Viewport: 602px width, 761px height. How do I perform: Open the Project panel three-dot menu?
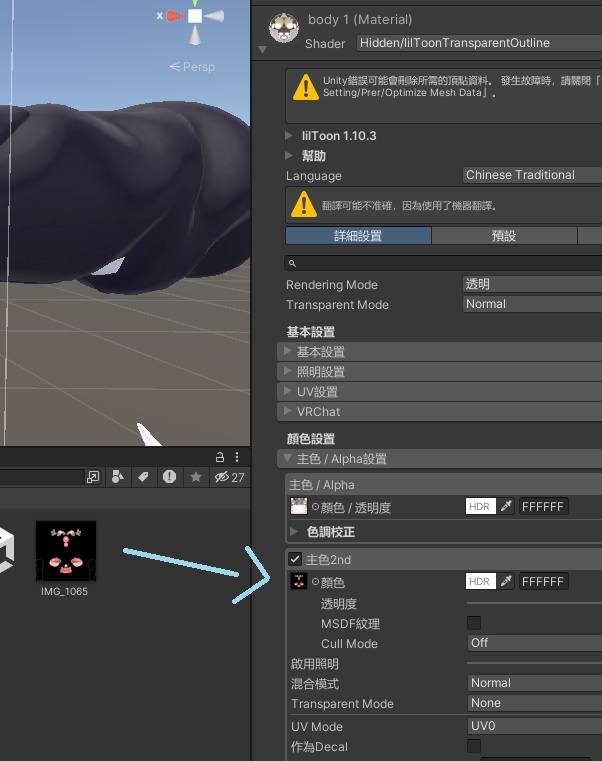click(237, 457)
